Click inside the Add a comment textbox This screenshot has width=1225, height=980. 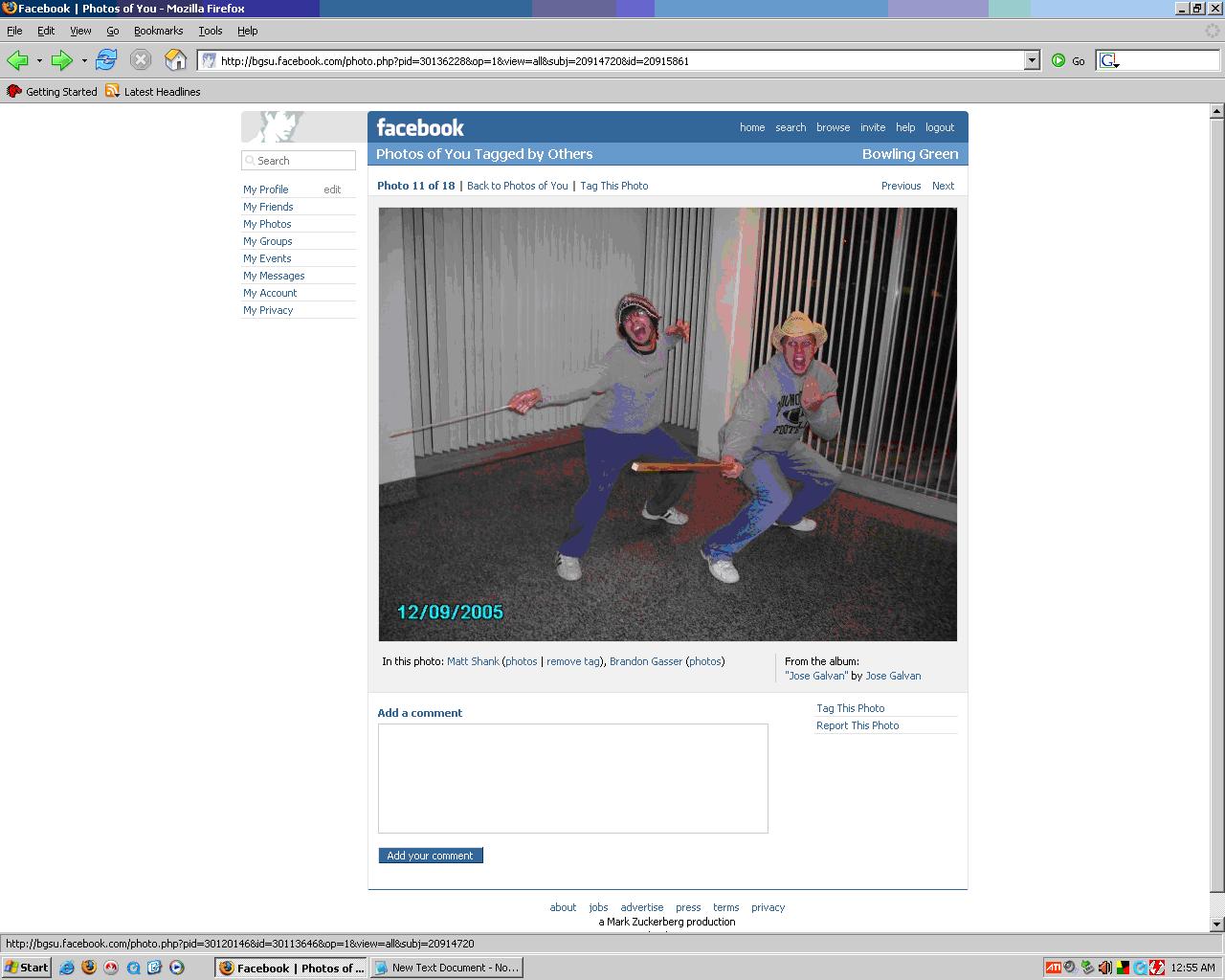[572, 778]
